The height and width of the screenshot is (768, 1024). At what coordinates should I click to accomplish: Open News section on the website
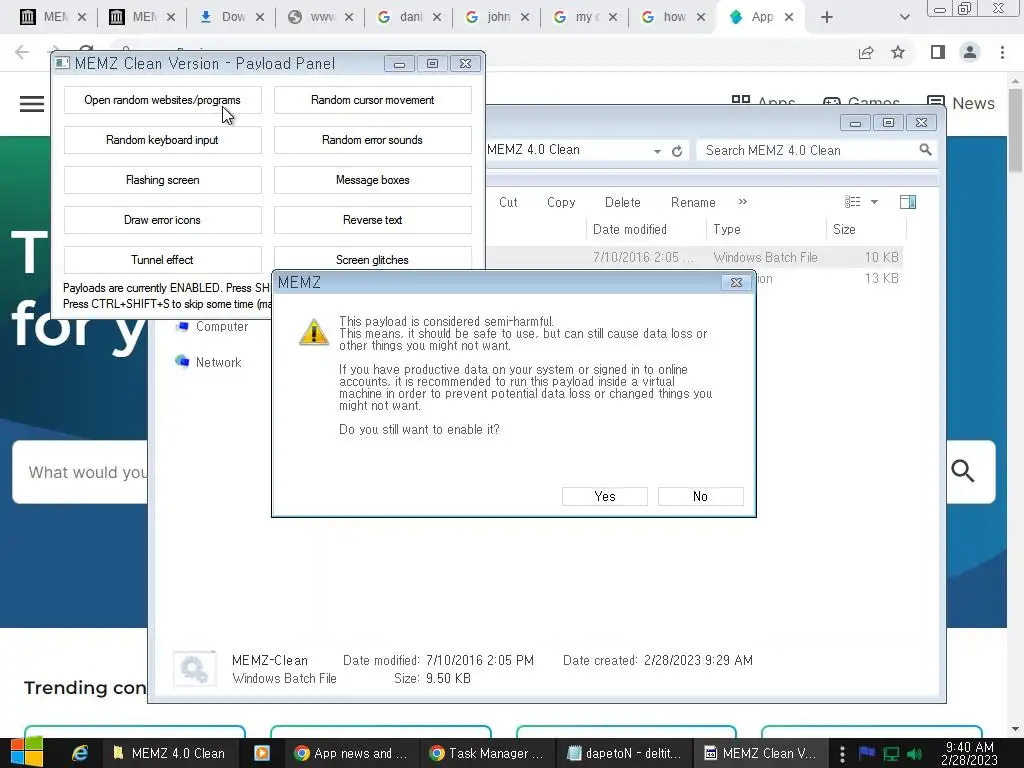point(961,103)
